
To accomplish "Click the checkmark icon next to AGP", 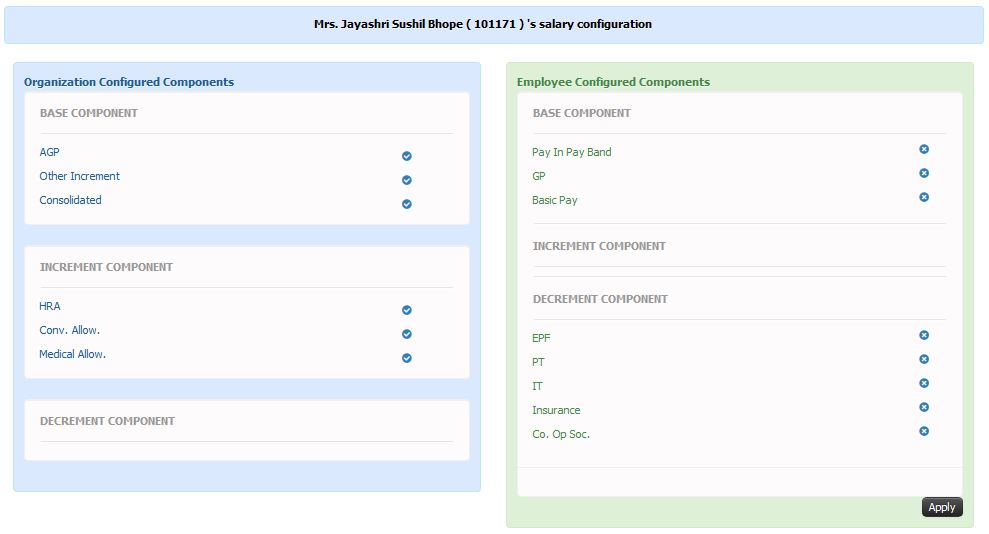I will tap(407, 156).
